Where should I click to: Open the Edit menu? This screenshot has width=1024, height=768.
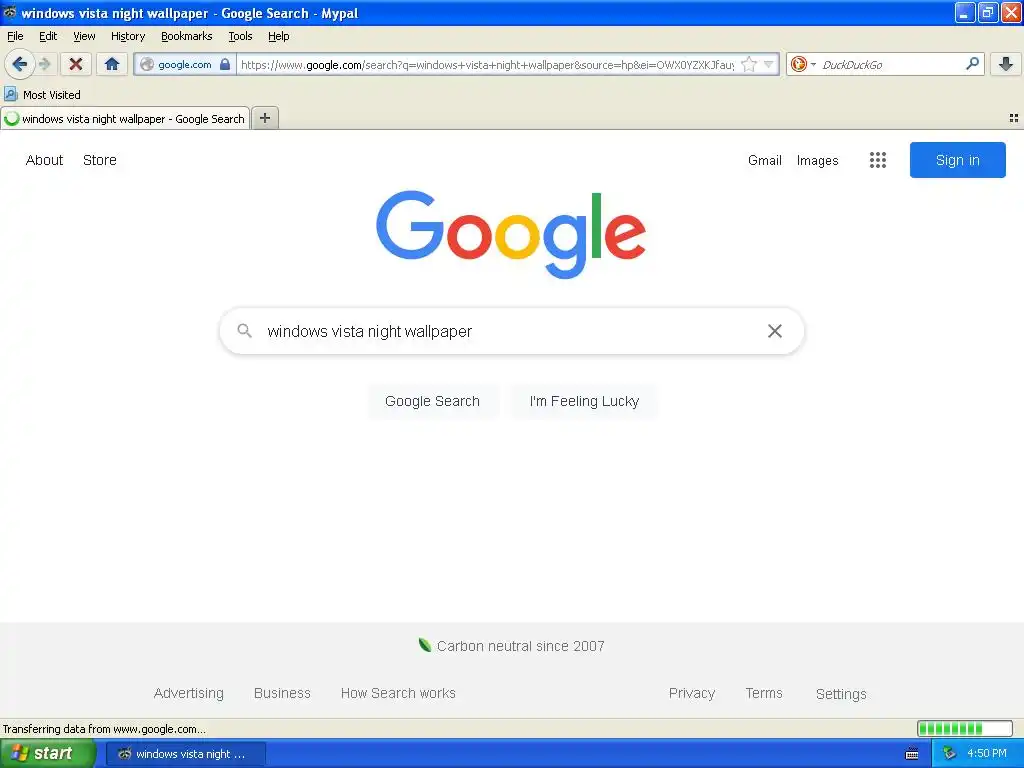48,36
